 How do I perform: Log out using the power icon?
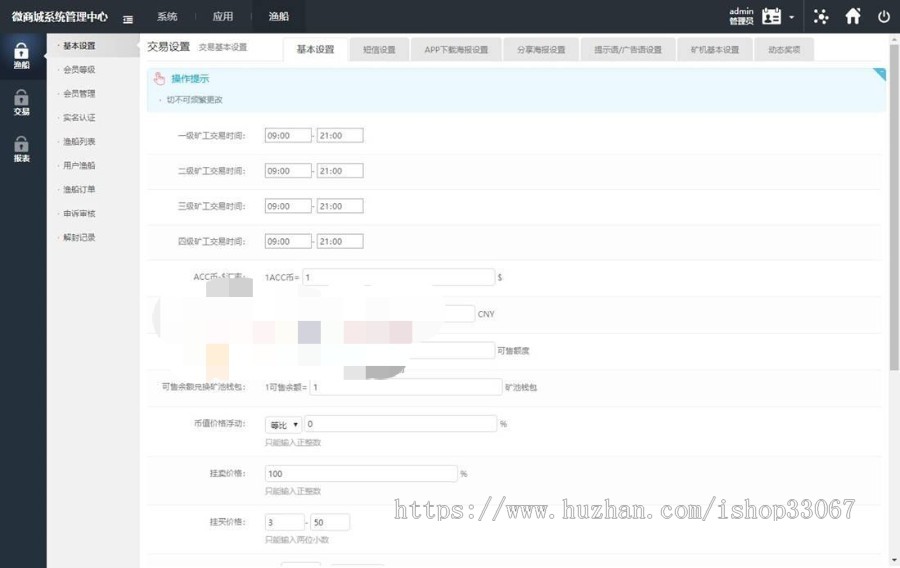[x=884, y=17]
